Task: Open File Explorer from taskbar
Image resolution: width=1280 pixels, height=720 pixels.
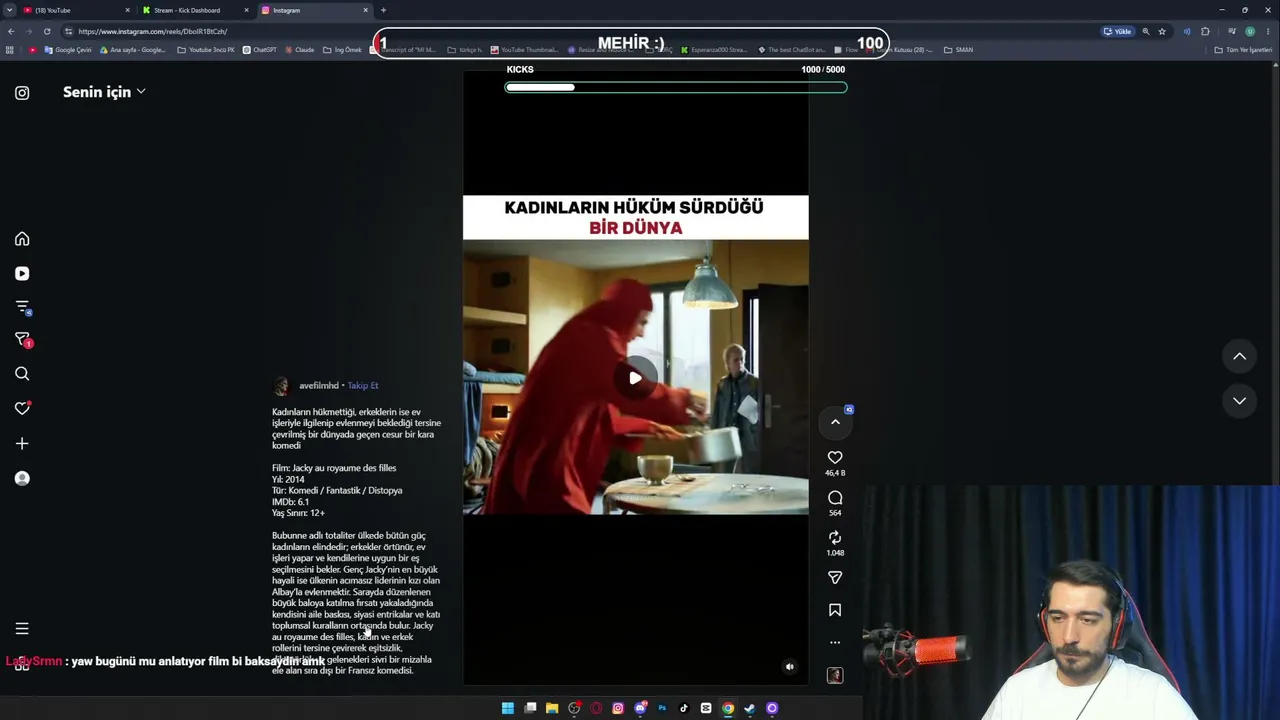Action: click(x=552, y=708)
